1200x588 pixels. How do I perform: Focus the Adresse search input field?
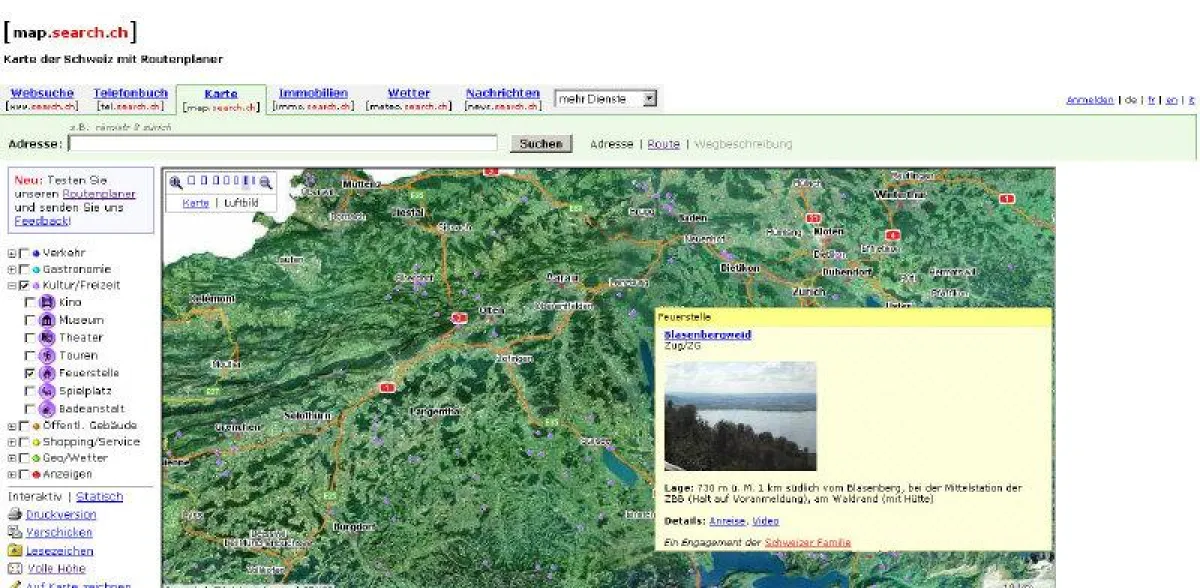pos(283,144)
